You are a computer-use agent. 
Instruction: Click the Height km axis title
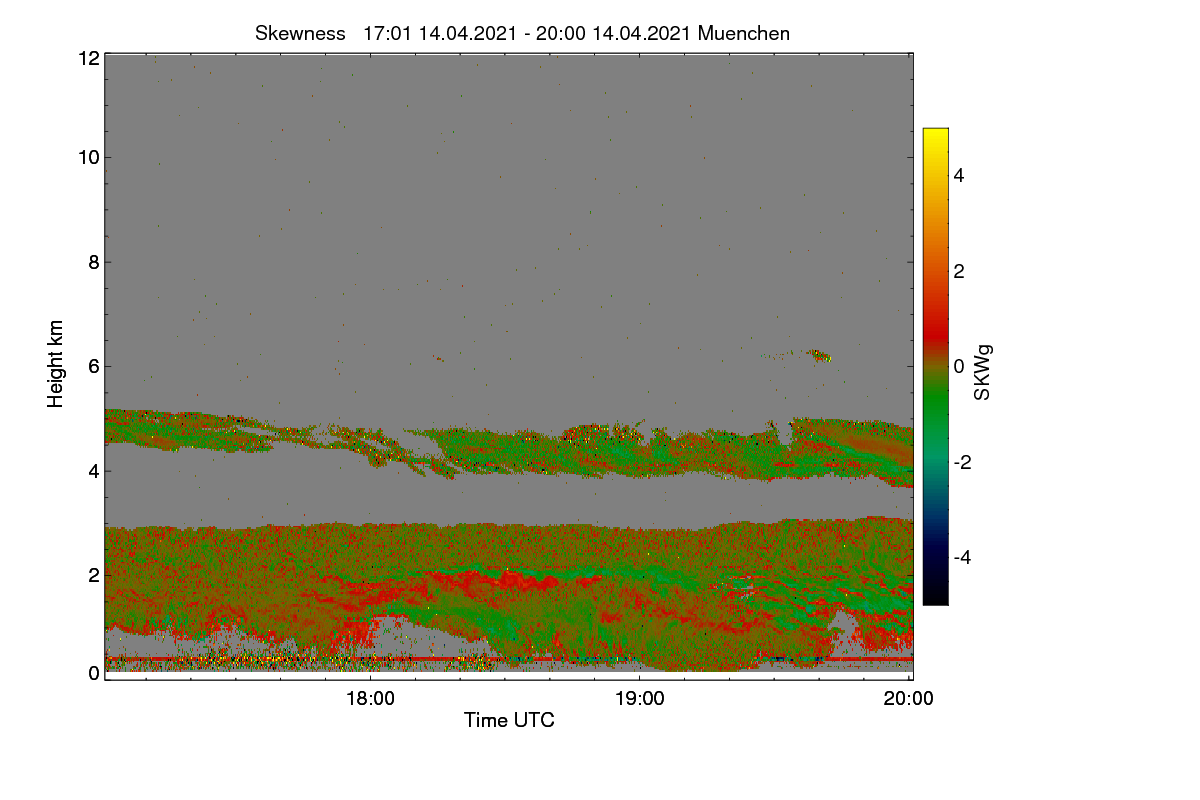coord(56,364)
